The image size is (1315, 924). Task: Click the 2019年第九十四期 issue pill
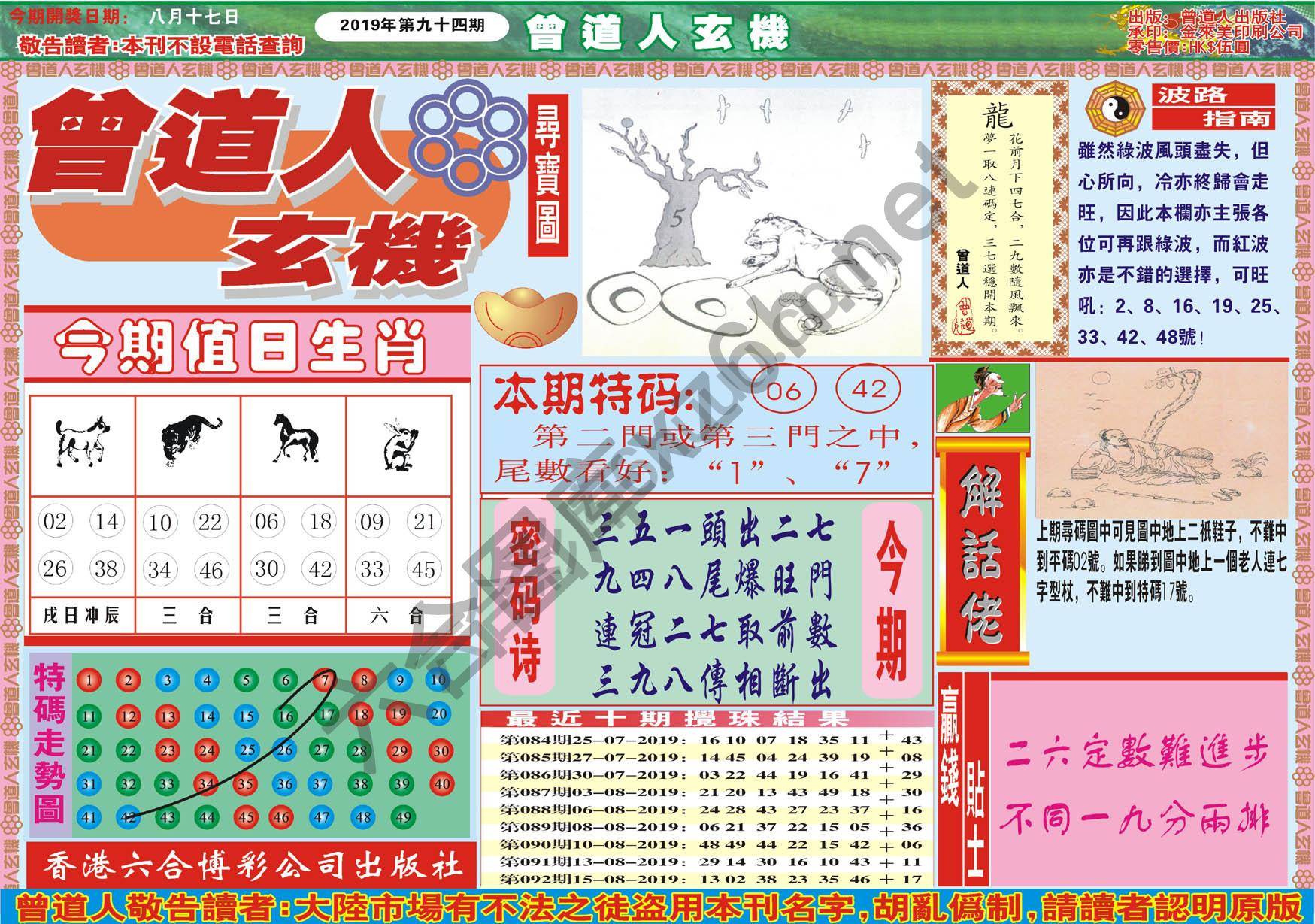tap(412, 26)
